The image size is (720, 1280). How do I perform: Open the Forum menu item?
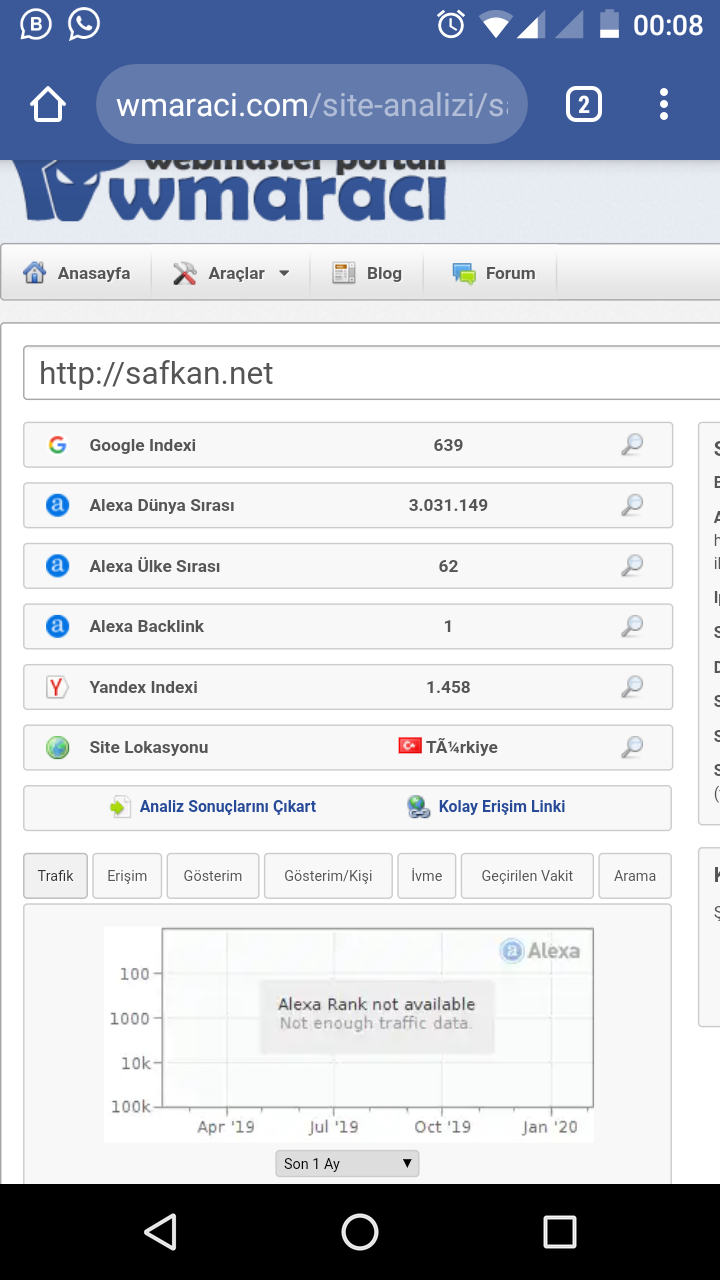pyautogui.click(x=494, y=273)
